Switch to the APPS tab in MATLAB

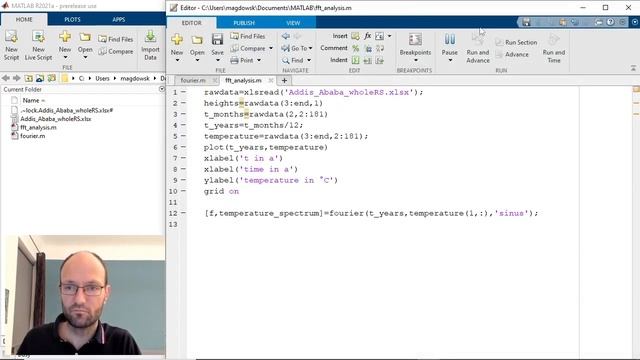pyautogui.click(x=118, y=20)
